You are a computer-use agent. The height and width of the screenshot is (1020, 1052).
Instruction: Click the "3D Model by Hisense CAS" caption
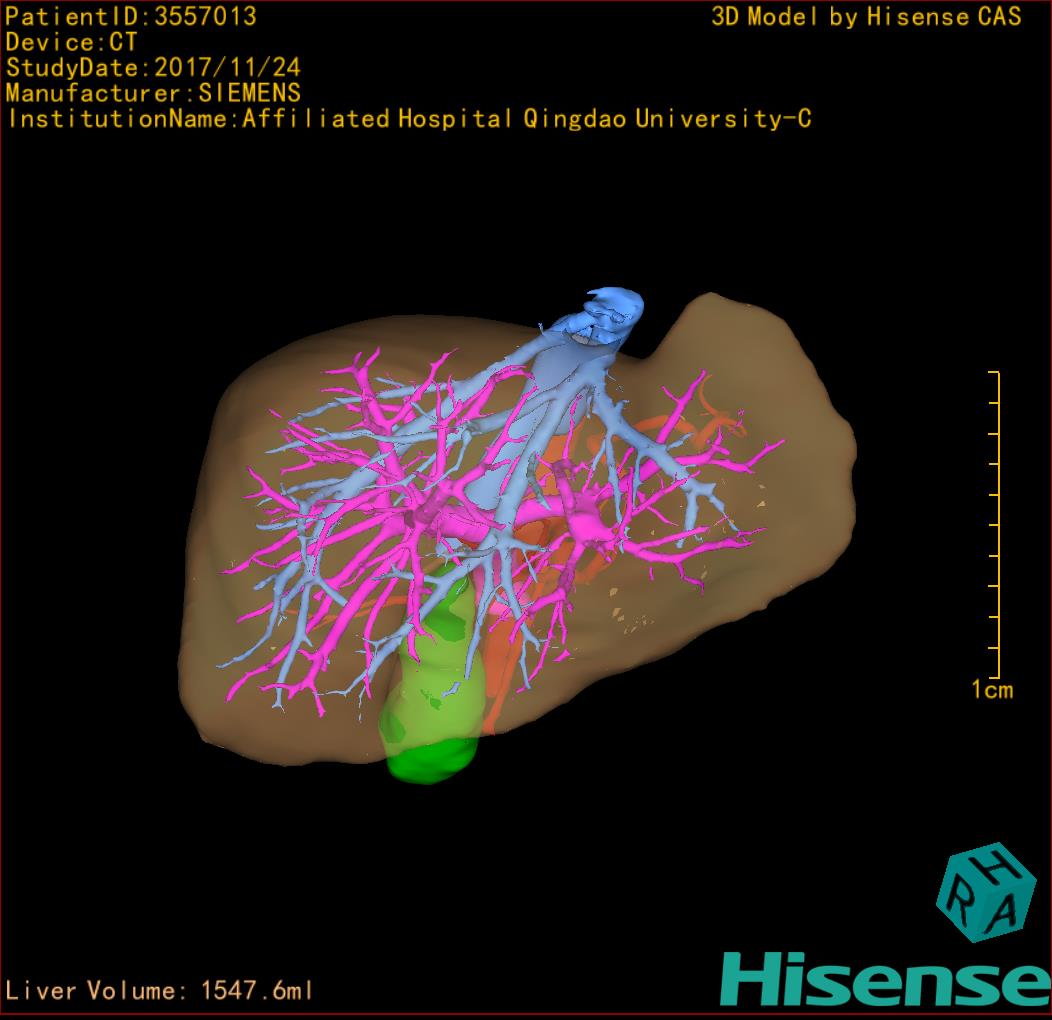click(866, 16)
